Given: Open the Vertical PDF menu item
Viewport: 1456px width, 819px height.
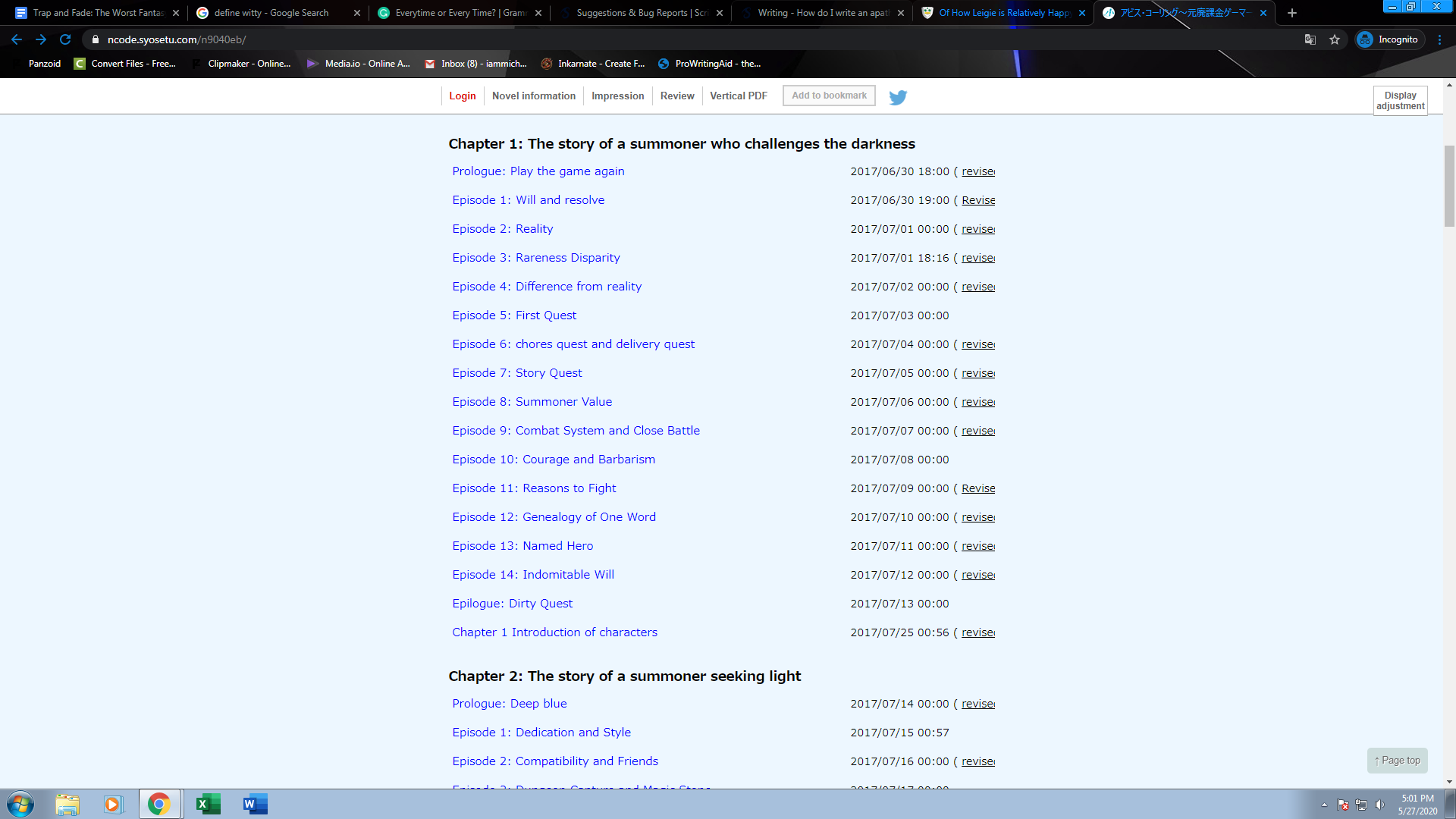Looking at the screenshot, I should (738, 96).
